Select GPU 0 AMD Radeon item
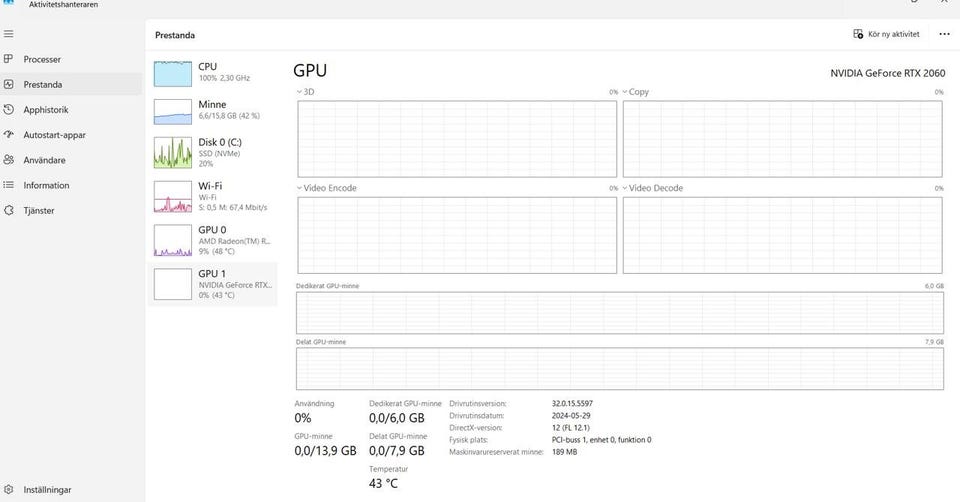The width and height of the screenshot is (960, 502). 212,240
